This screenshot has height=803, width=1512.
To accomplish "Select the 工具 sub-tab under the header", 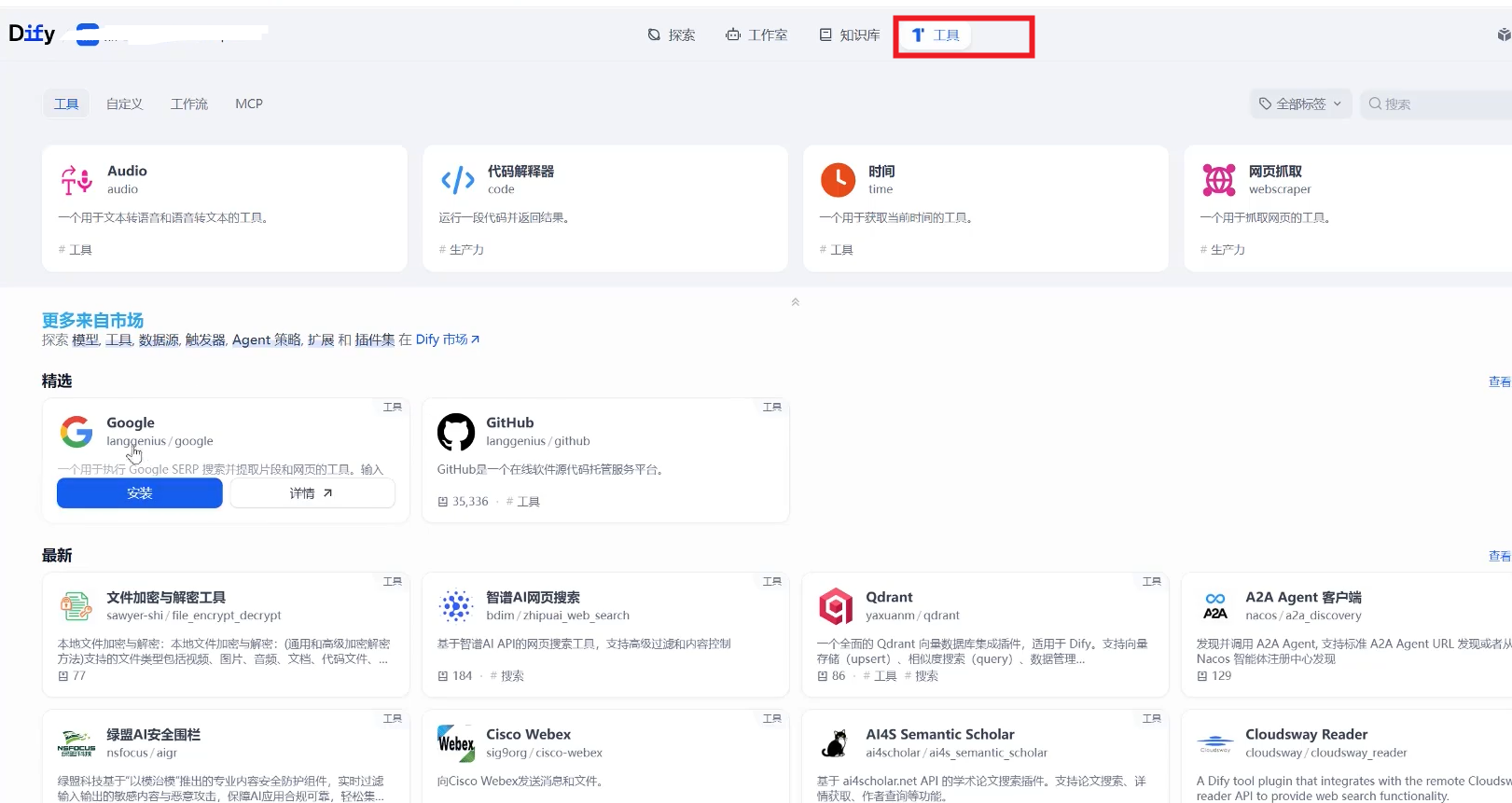I will (x=66, y=104).
